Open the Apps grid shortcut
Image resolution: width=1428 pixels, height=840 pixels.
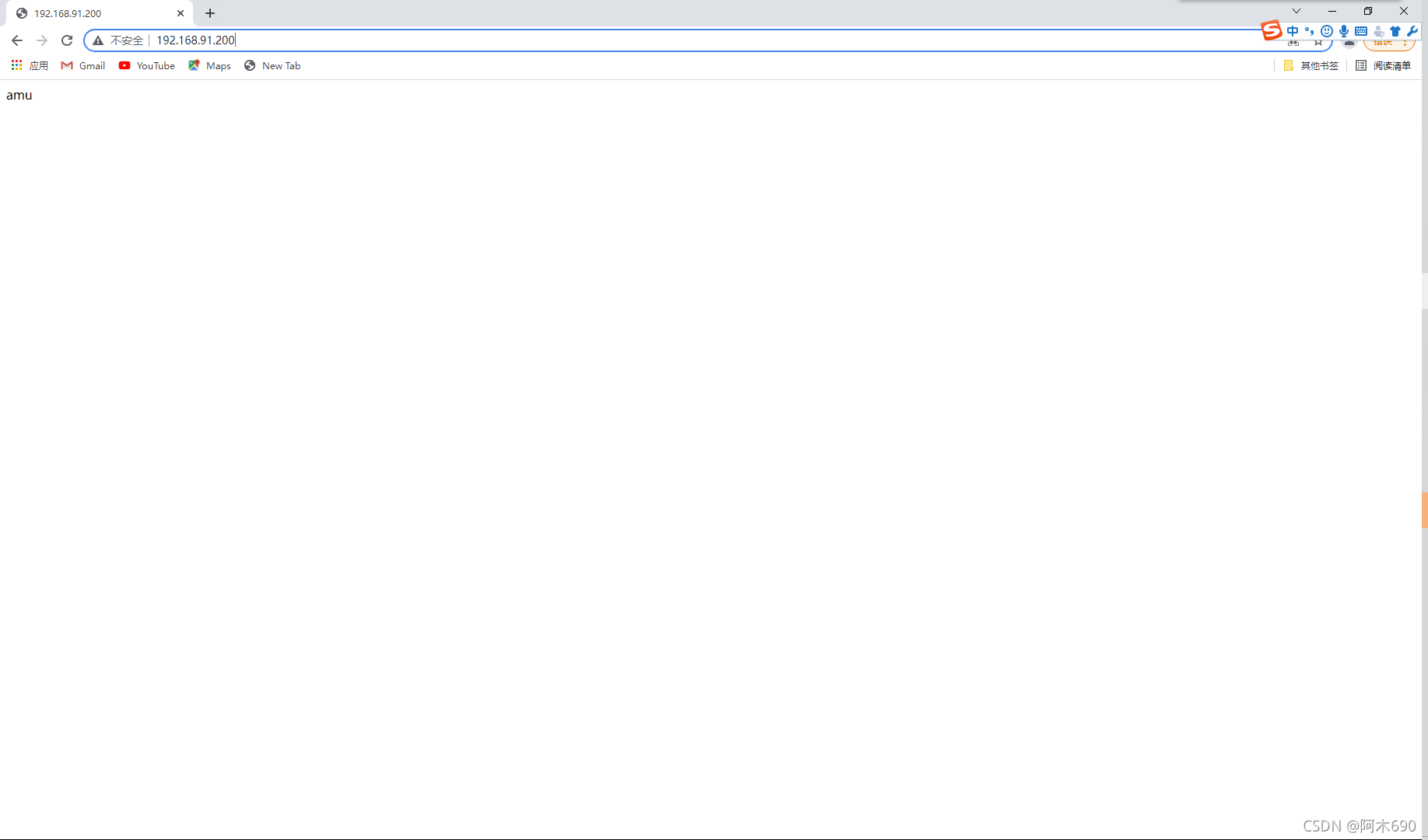click(x=30, y=66)
